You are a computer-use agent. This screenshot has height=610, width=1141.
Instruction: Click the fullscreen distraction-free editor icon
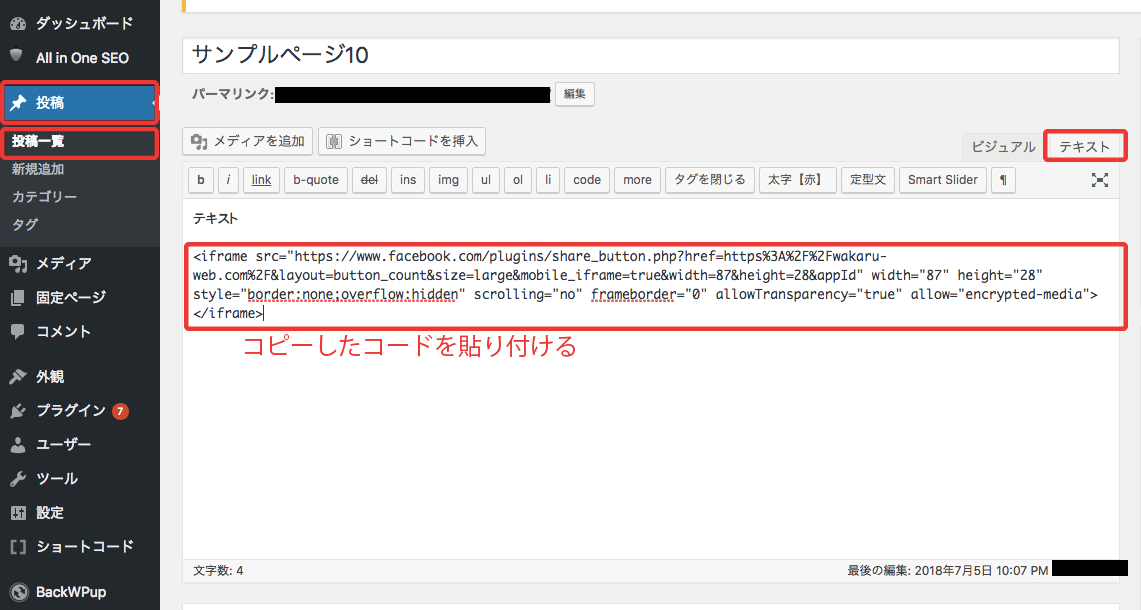point(1100,180)
